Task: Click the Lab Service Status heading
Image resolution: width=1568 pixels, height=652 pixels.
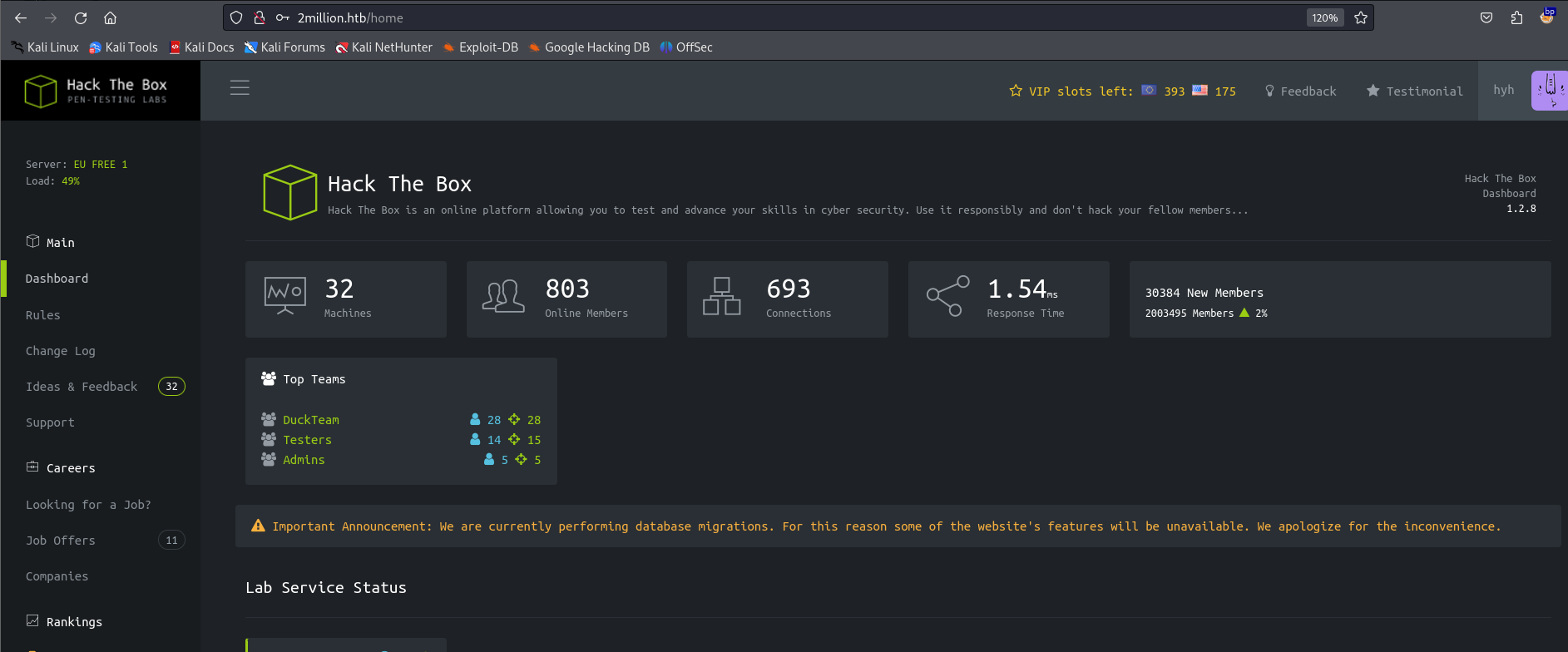Action: [x=326, y=587]
